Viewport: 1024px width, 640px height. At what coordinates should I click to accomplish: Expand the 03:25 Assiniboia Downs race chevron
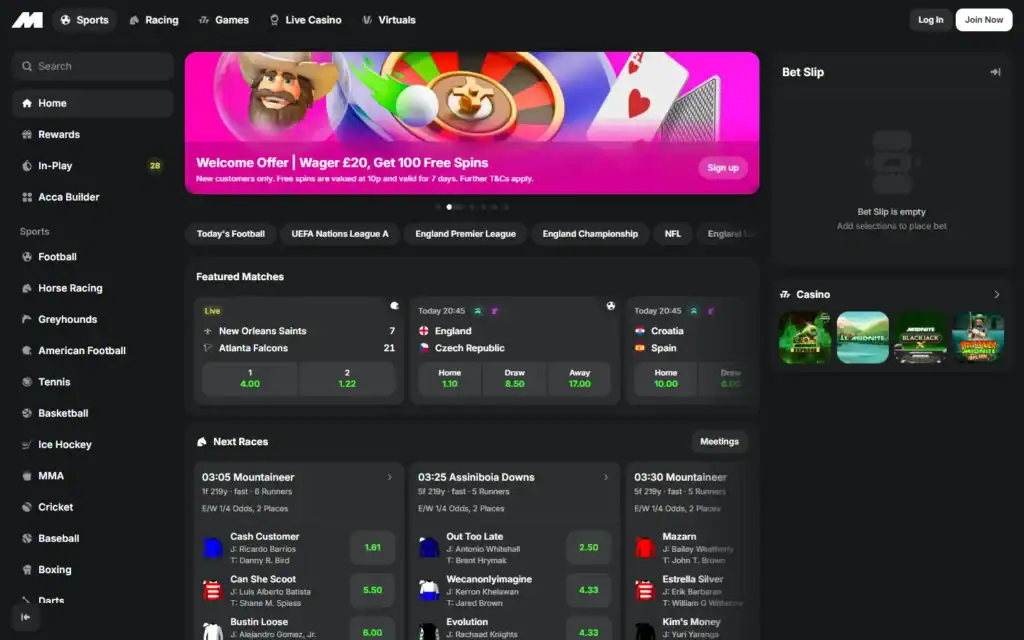tap(606, 477)
